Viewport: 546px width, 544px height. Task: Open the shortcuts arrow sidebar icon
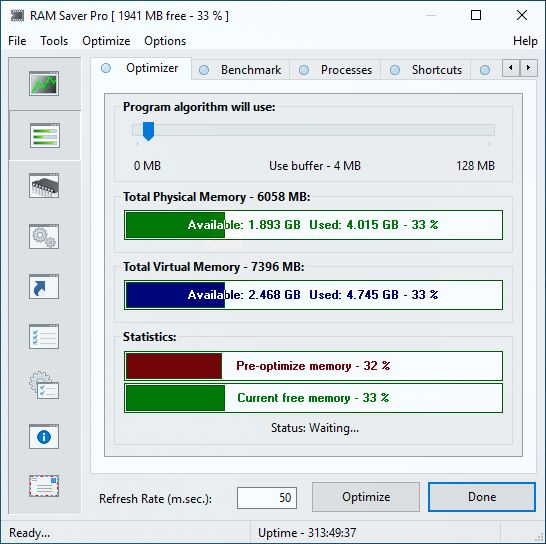tap(44, 287)
